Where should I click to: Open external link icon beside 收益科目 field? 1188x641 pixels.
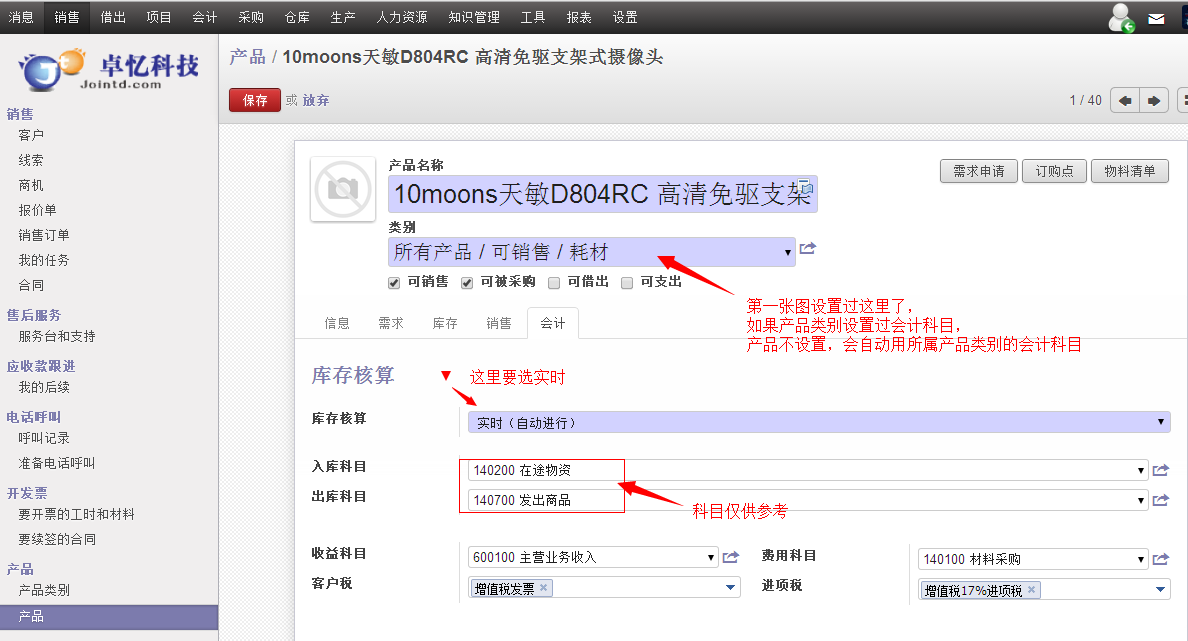pos(731,558)
